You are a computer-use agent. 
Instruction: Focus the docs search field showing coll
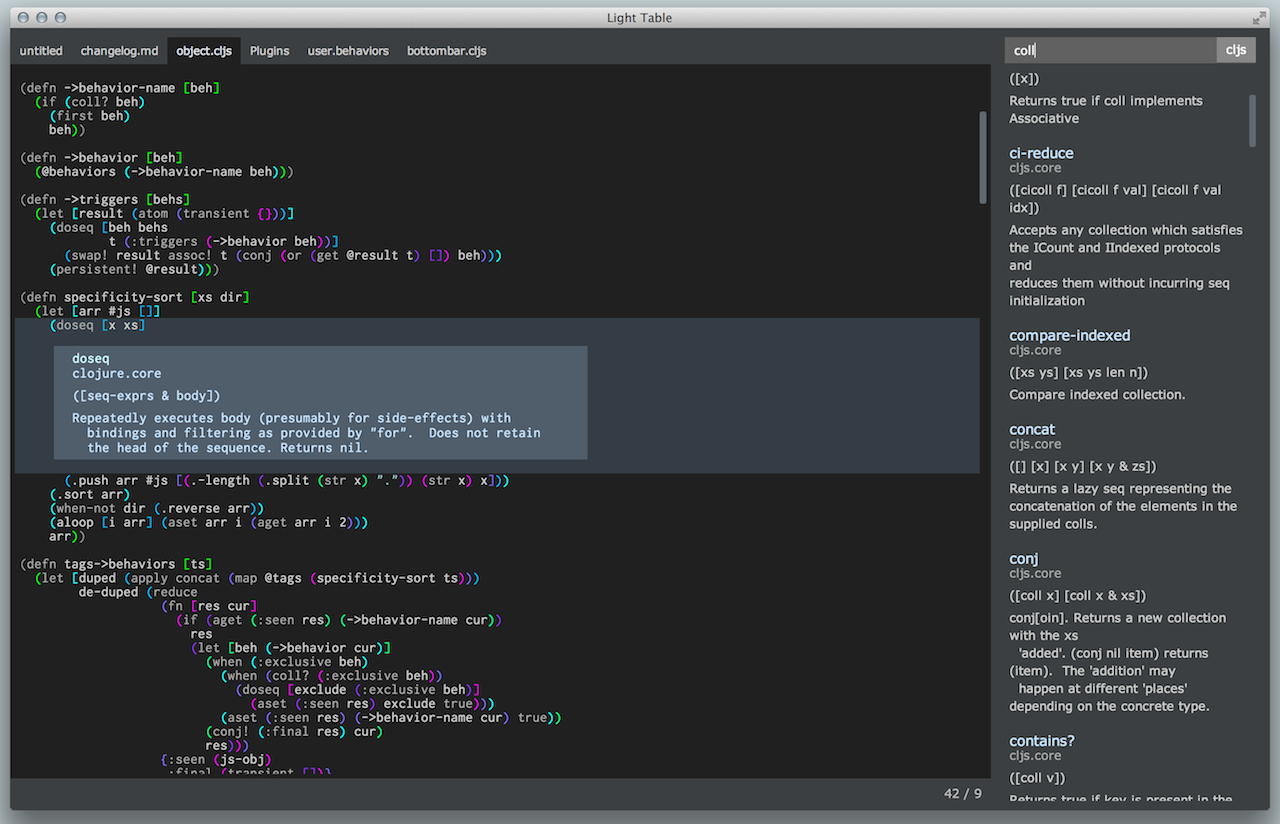(x=1110, y=48)
